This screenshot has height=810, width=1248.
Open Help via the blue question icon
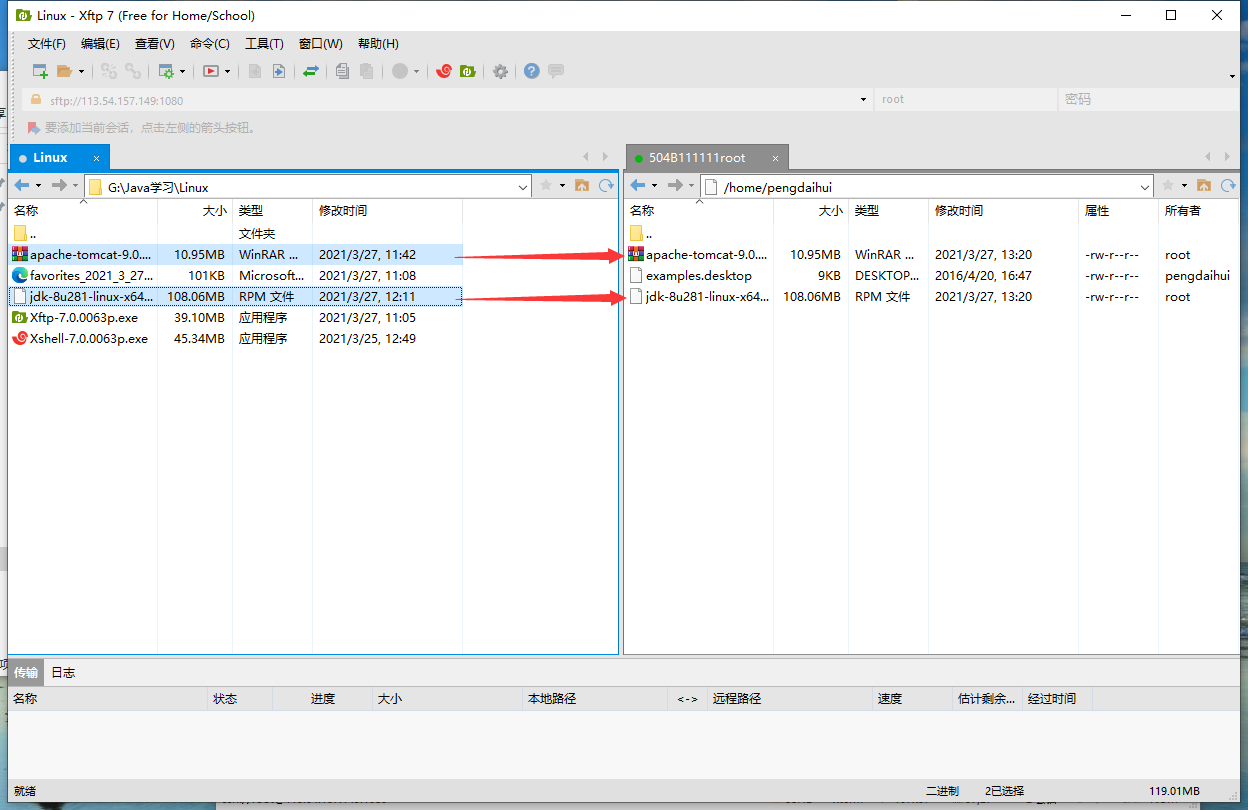pos(532,71)
